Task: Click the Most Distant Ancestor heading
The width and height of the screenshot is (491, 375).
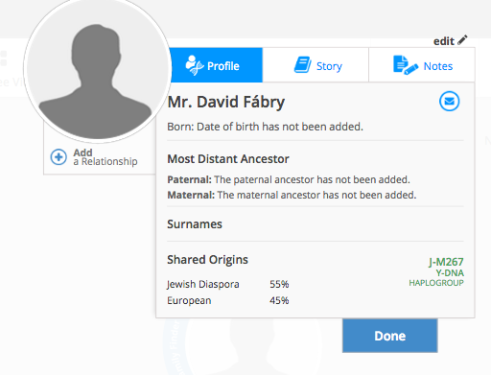Action: (228, 159)
